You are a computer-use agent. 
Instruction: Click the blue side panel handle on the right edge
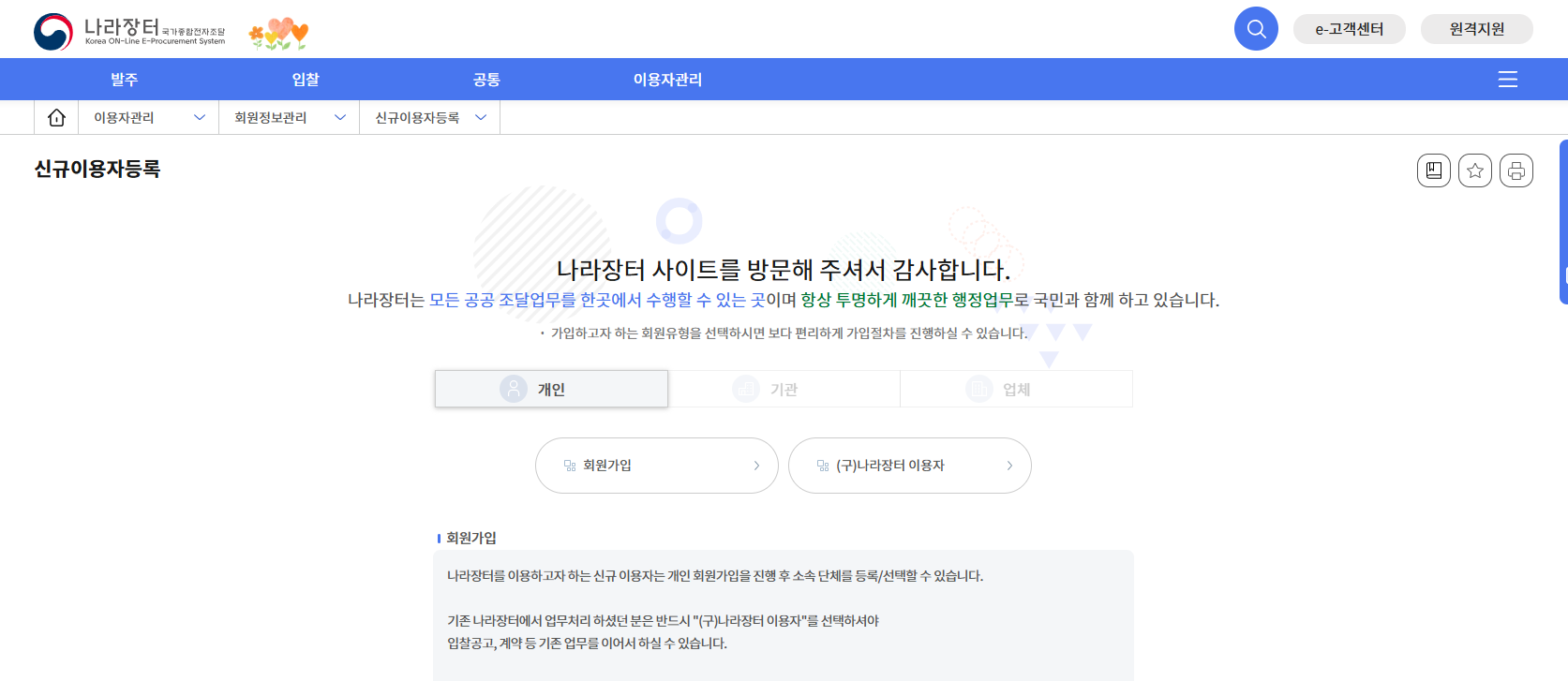pyautogui.click(x=1563, y=222)
